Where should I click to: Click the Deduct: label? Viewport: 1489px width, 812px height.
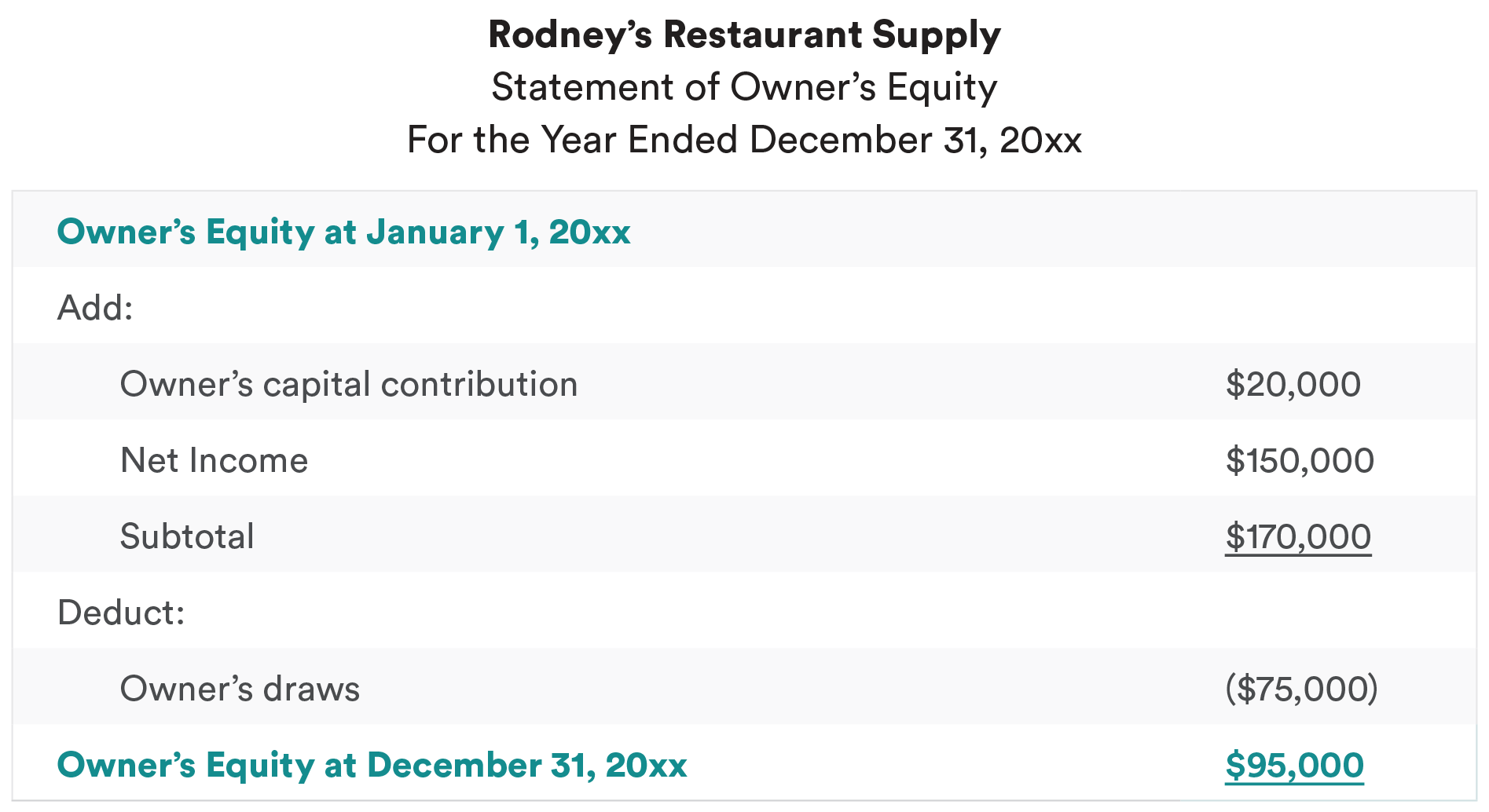pos(121,613)
